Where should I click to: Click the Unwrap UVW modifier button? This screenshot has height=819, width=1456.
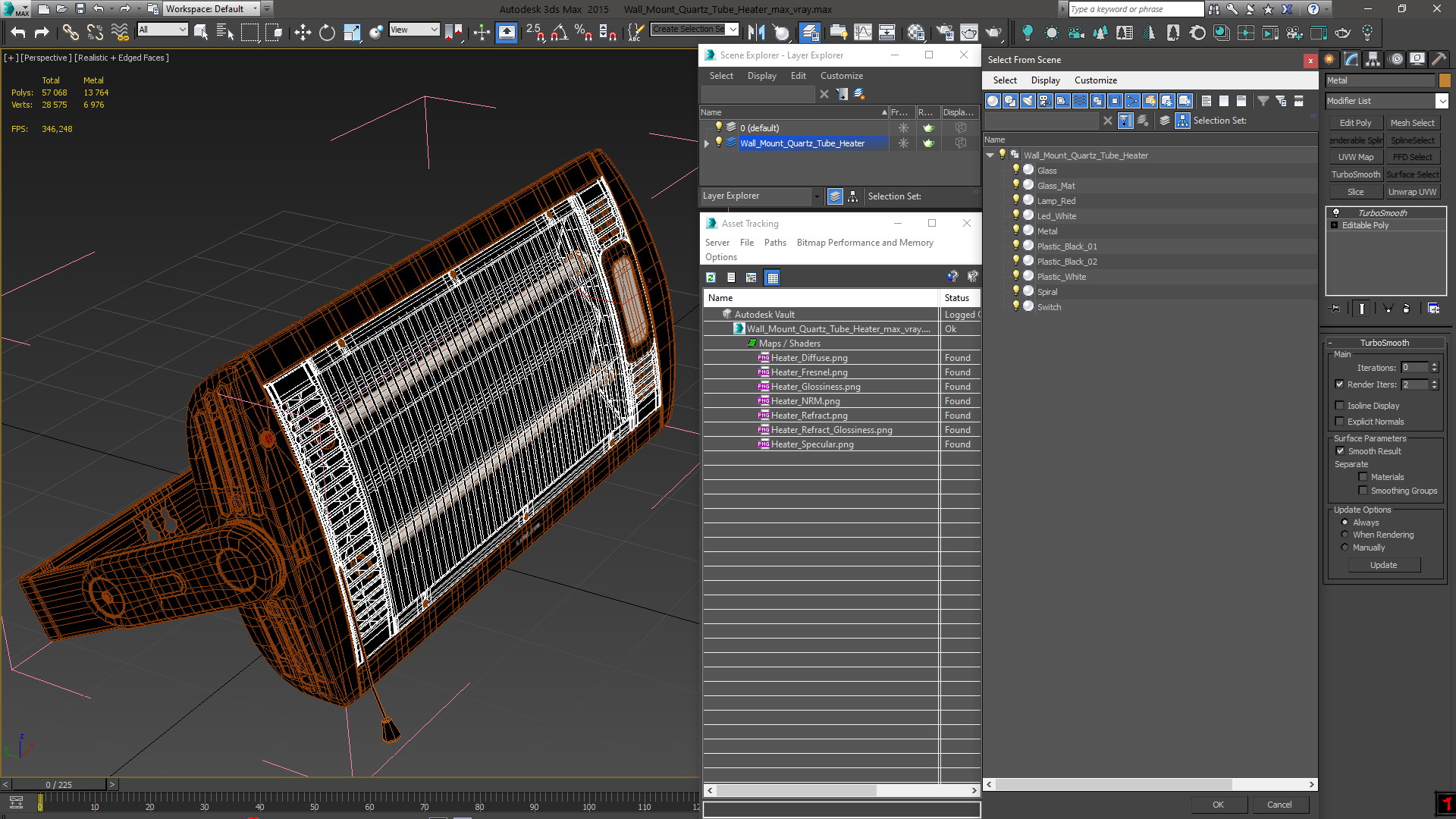coord(1412,192)
